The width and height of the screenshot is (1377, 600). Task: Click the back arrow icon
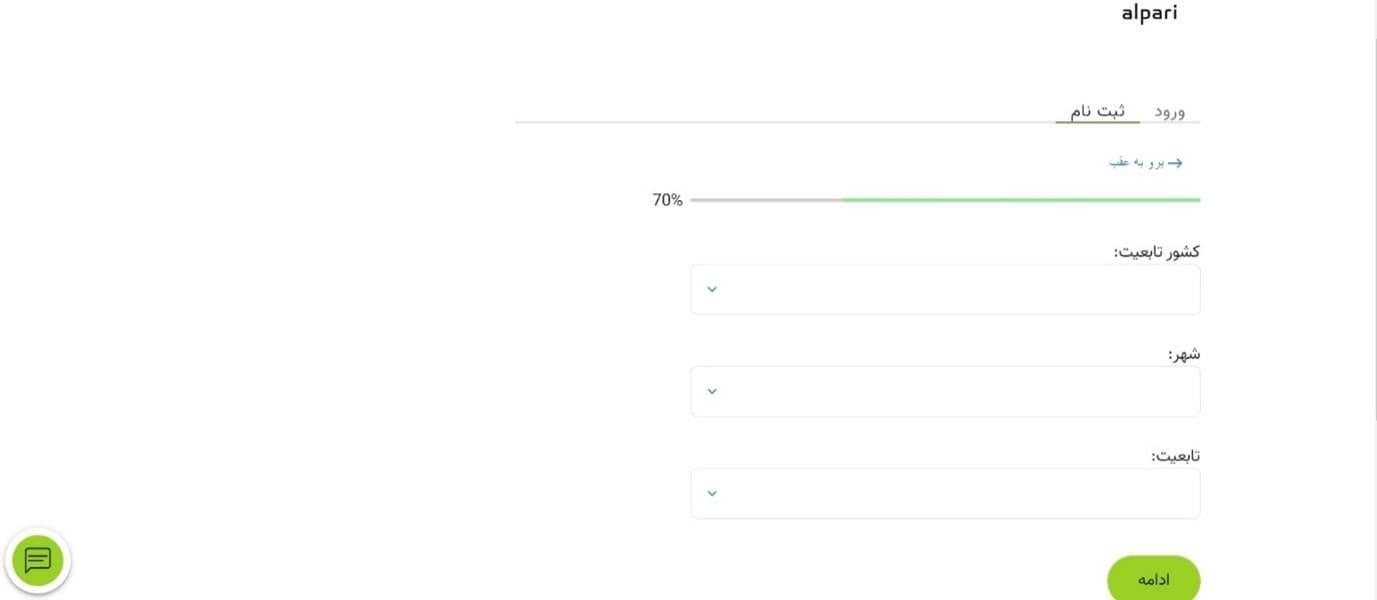pyautogui.click(x=1175, y=163)
